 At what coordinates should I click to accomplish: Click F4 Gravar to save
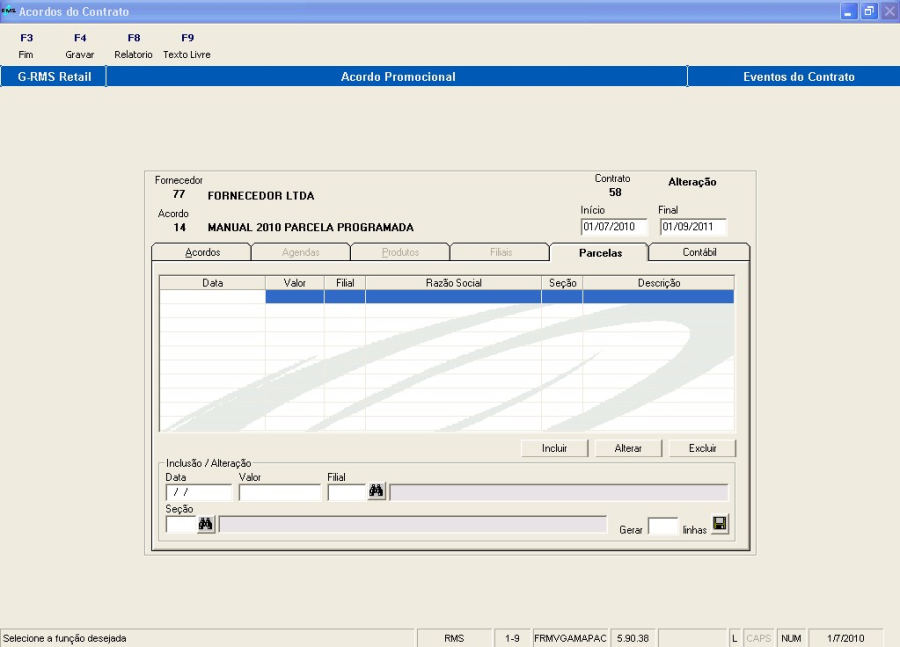click(x=80, y=46)
